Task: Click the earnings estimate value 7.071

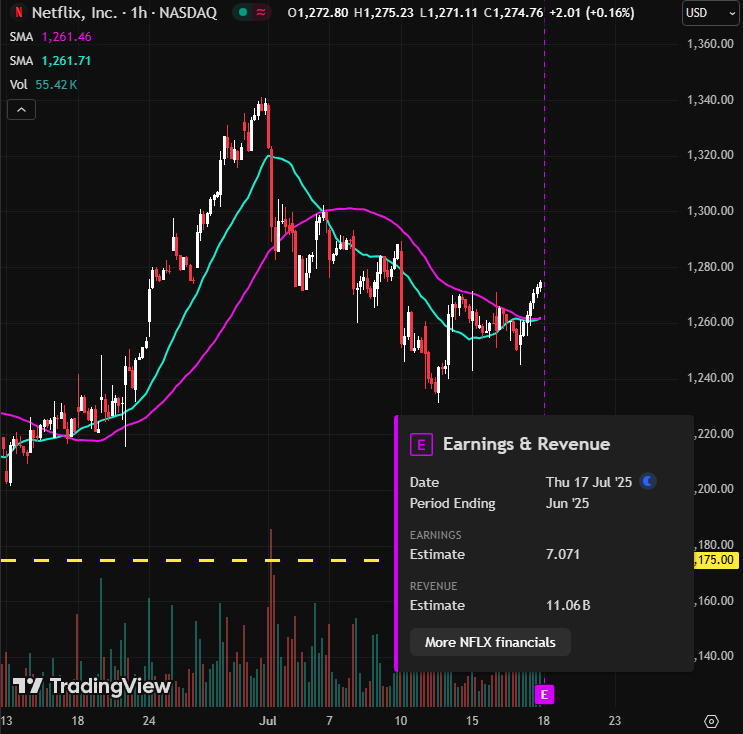Action: 563,554
